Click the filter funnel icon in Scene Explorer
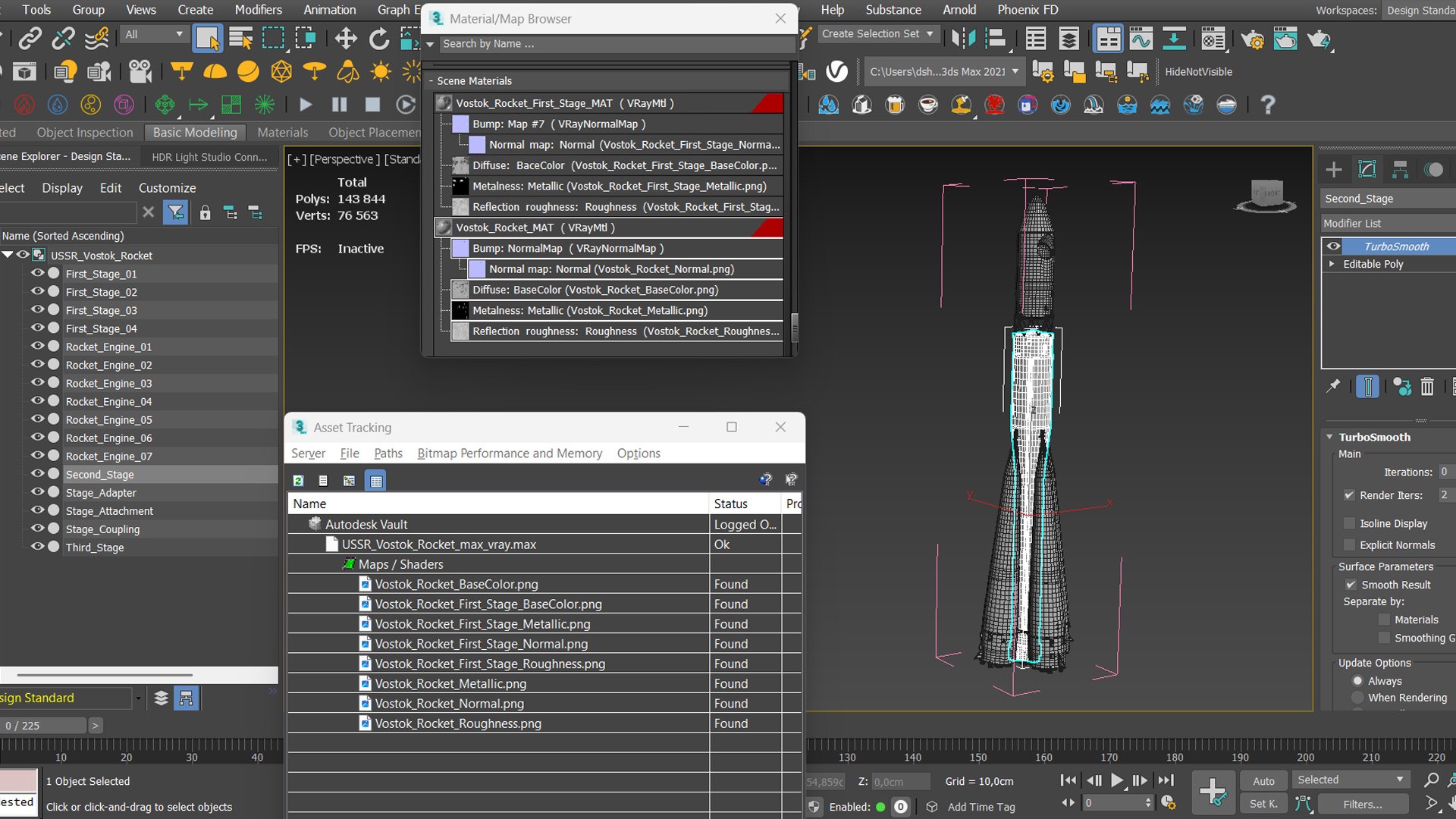Viewport: 1456px width, 819px height. [175, 213]
